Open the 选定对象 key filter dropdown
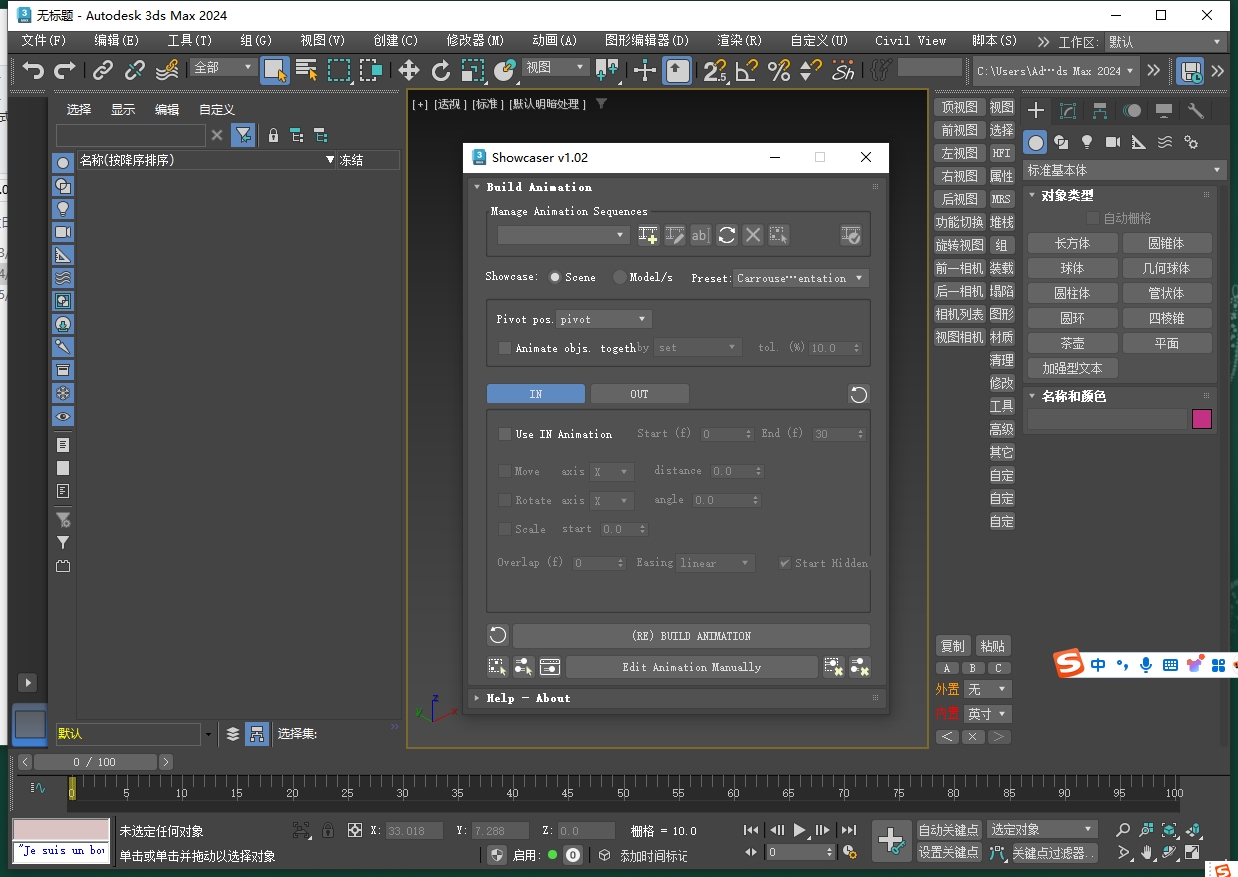 point(1043,829)
